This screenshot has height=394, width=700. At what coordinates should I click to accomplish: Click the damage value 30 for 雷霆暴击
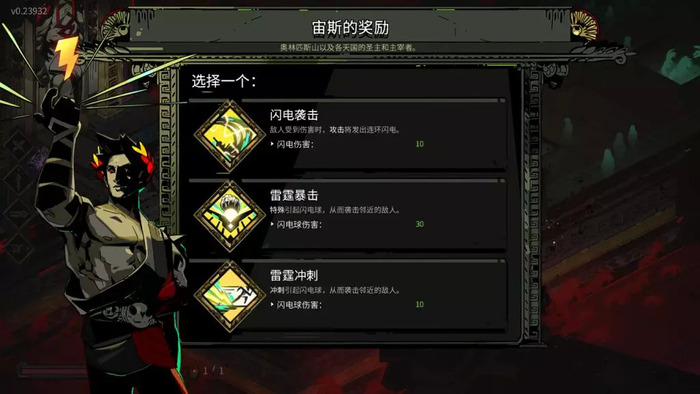pyautogui.click(x=420, y=224)
